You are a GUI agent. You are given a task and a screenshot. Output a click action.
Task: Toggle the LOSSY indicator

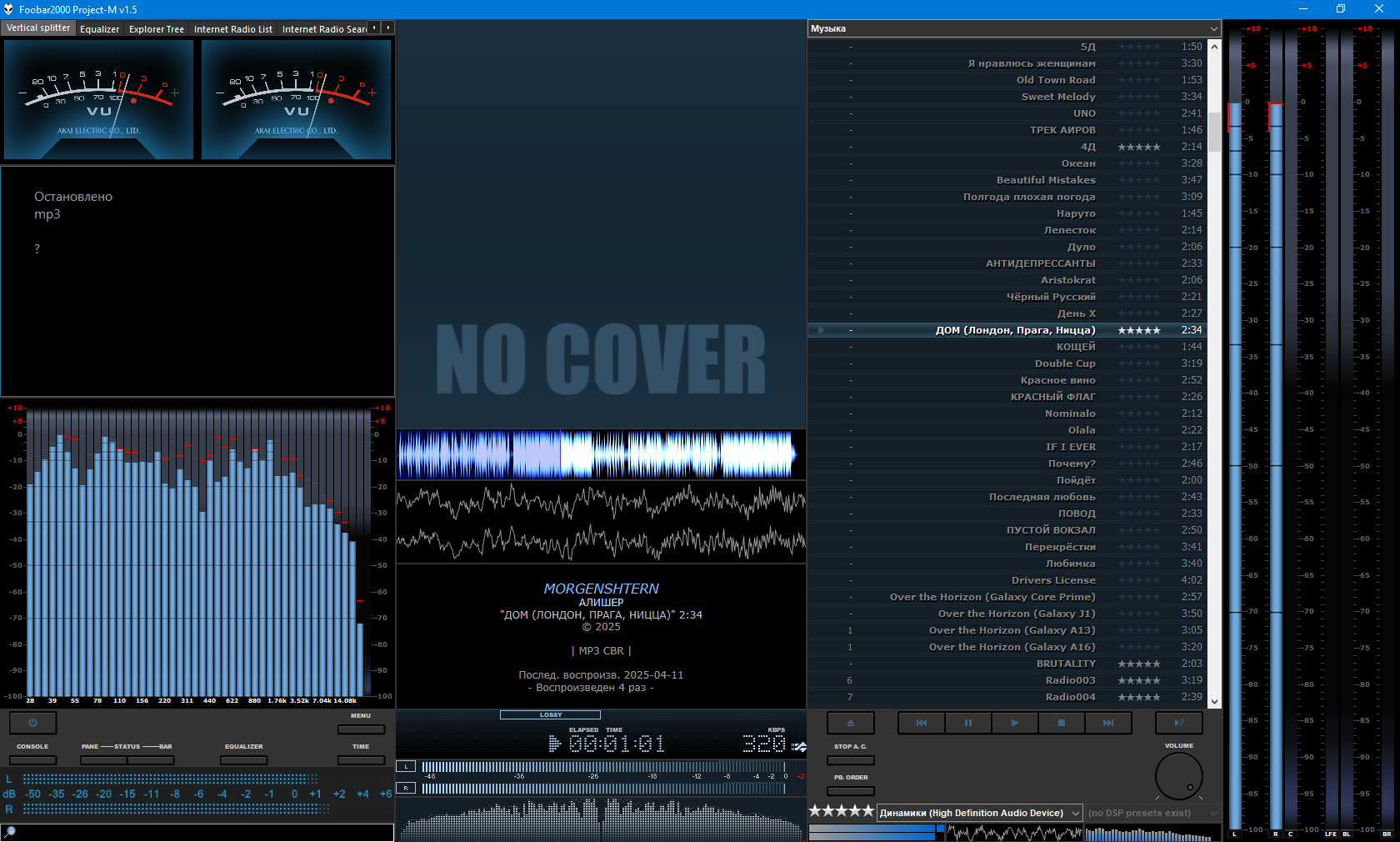click(550, 714)
